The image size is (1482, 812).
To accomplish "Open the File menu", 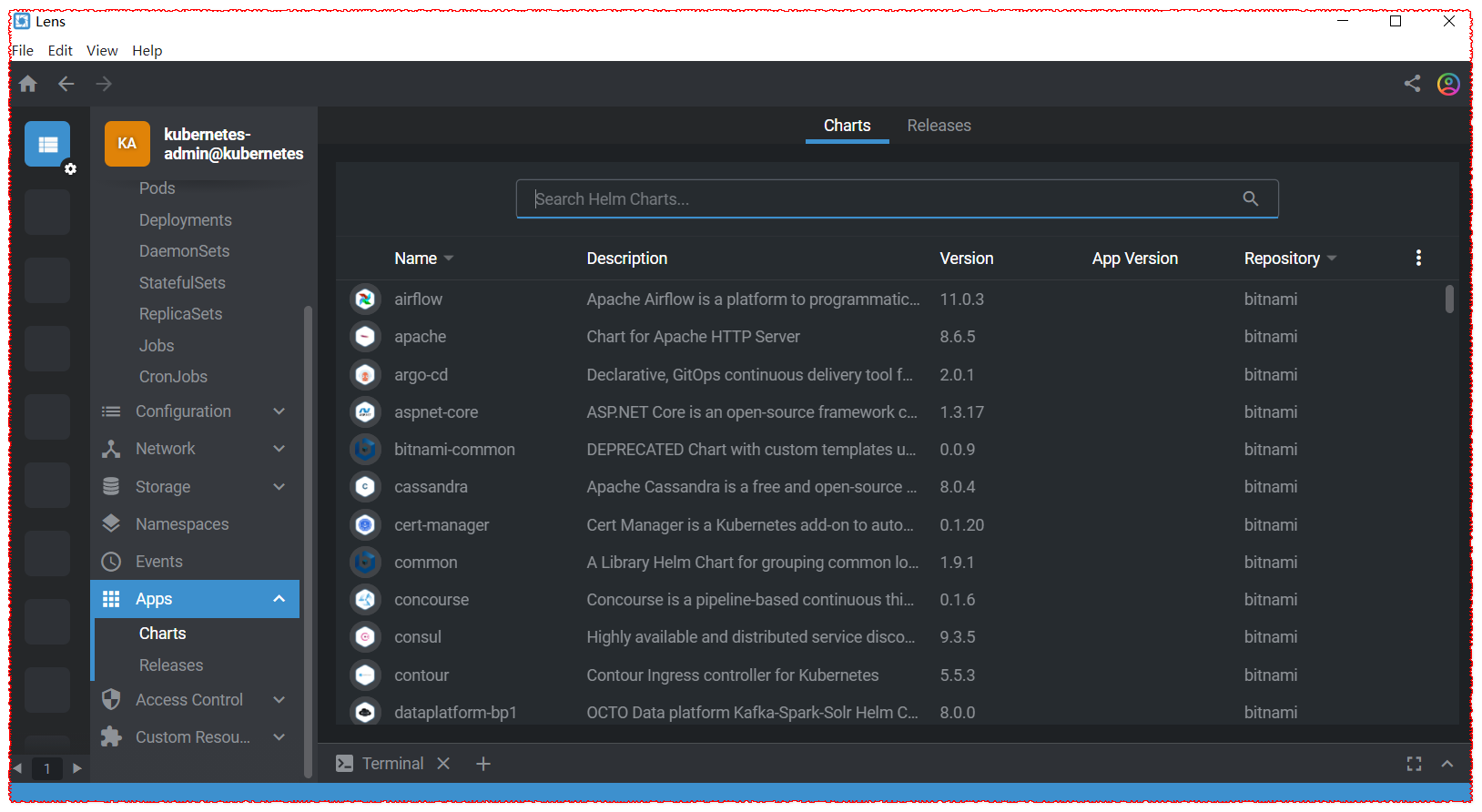I will point(23,50).
